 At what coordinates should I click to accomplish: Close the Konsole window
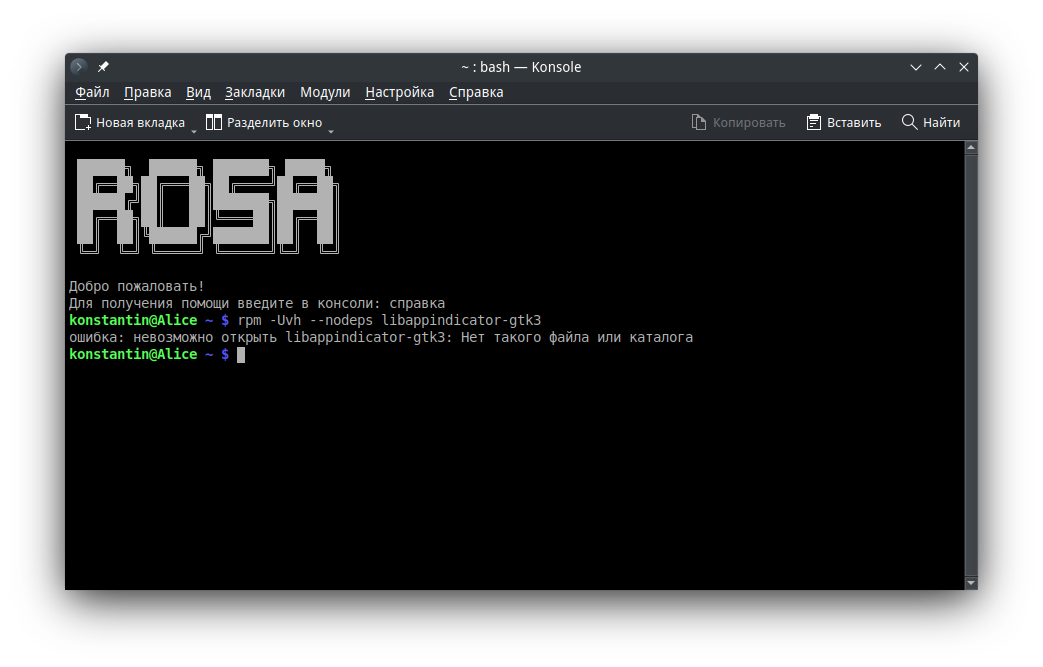coord(964,67)
